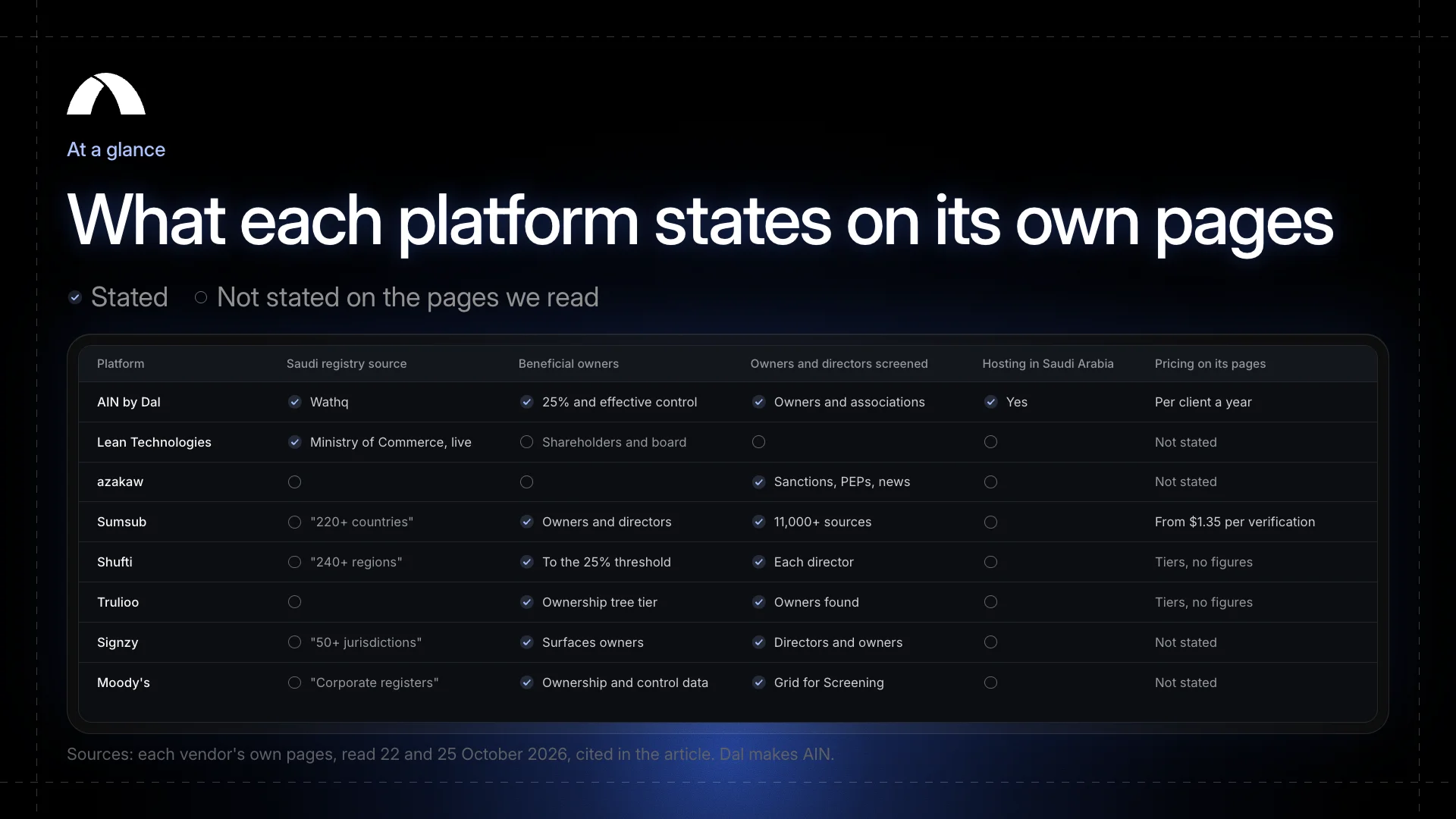This screenshot has height=819, width=1456.
Task: Click the empty circle beside "Corporate registers"
Action: (x=295, y=682)
